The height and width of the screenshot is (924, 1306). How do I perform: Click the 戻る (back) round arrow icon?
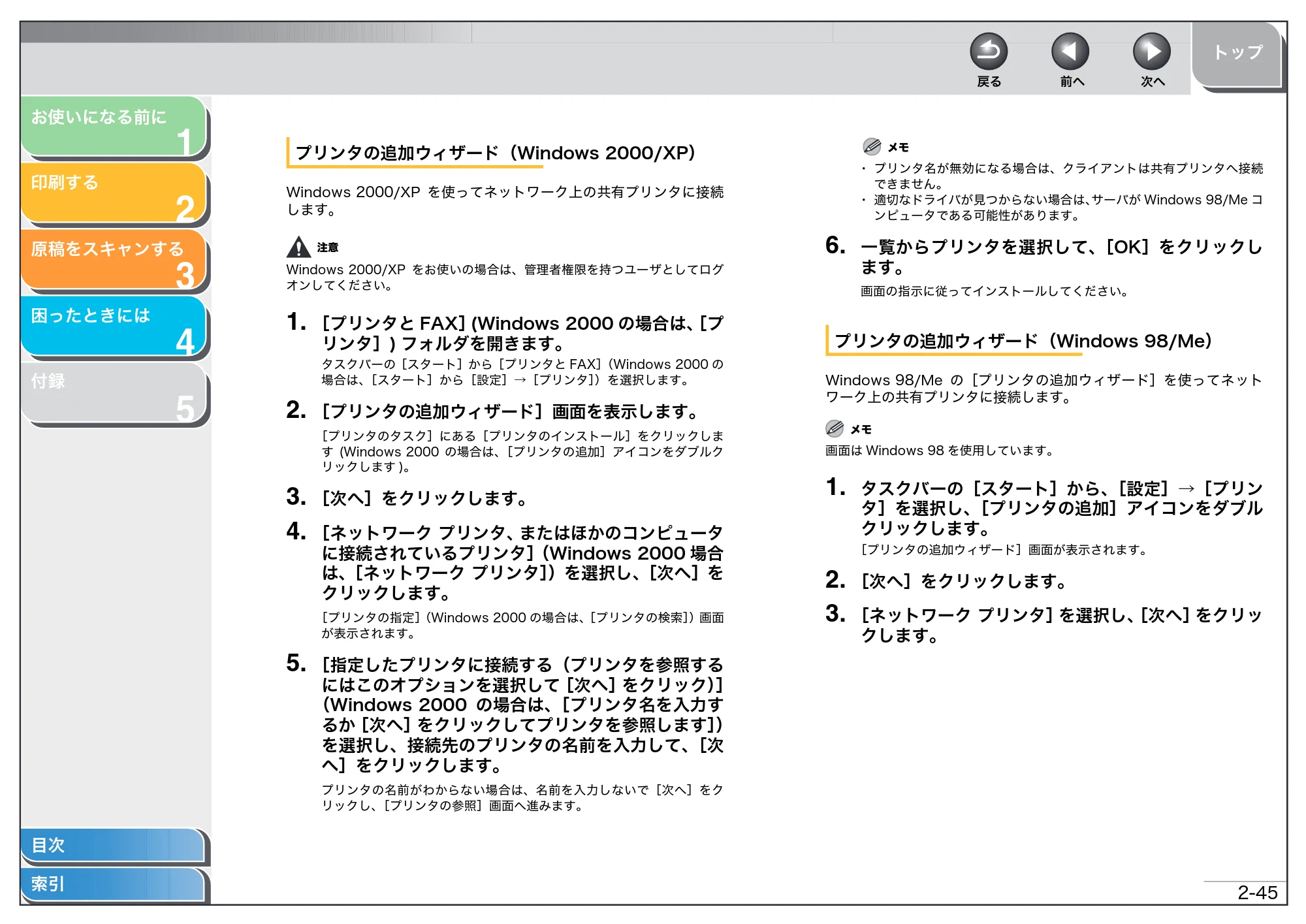click(x=988, y=52)
